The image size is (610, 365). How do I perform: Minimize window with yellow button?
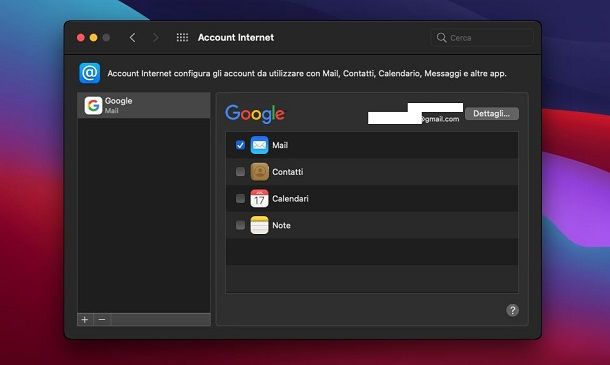coord(93,37)
